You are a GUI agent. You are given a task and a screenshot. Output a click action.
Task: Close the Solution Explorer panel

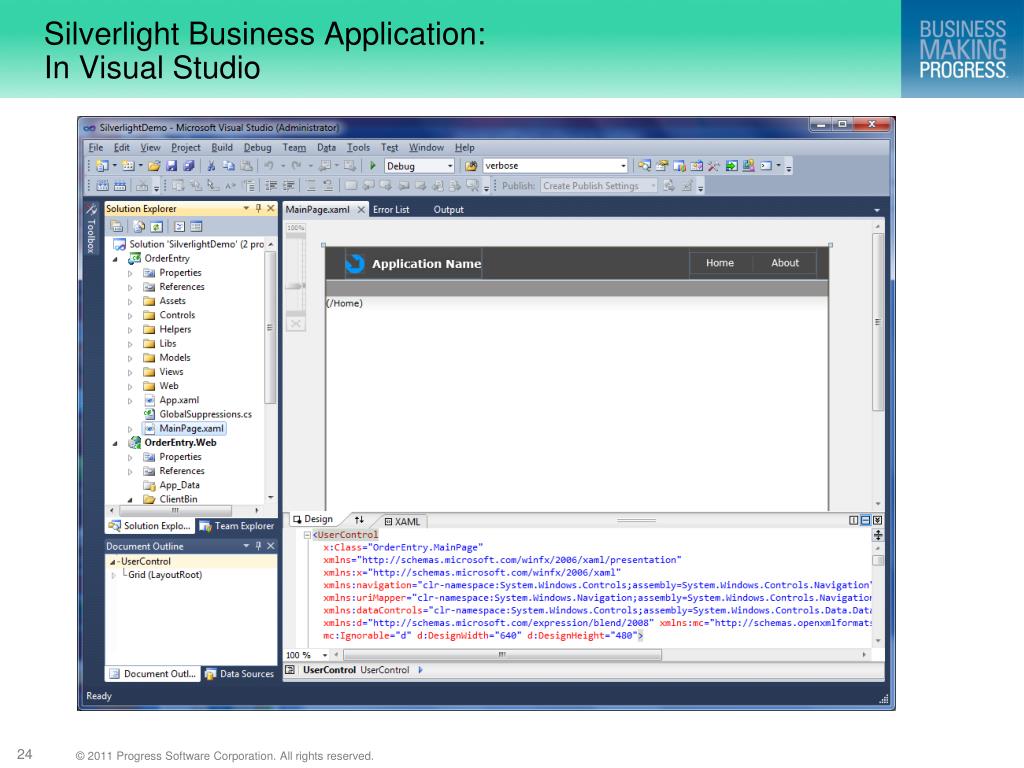pyautogui.click(x=271, y=208)
